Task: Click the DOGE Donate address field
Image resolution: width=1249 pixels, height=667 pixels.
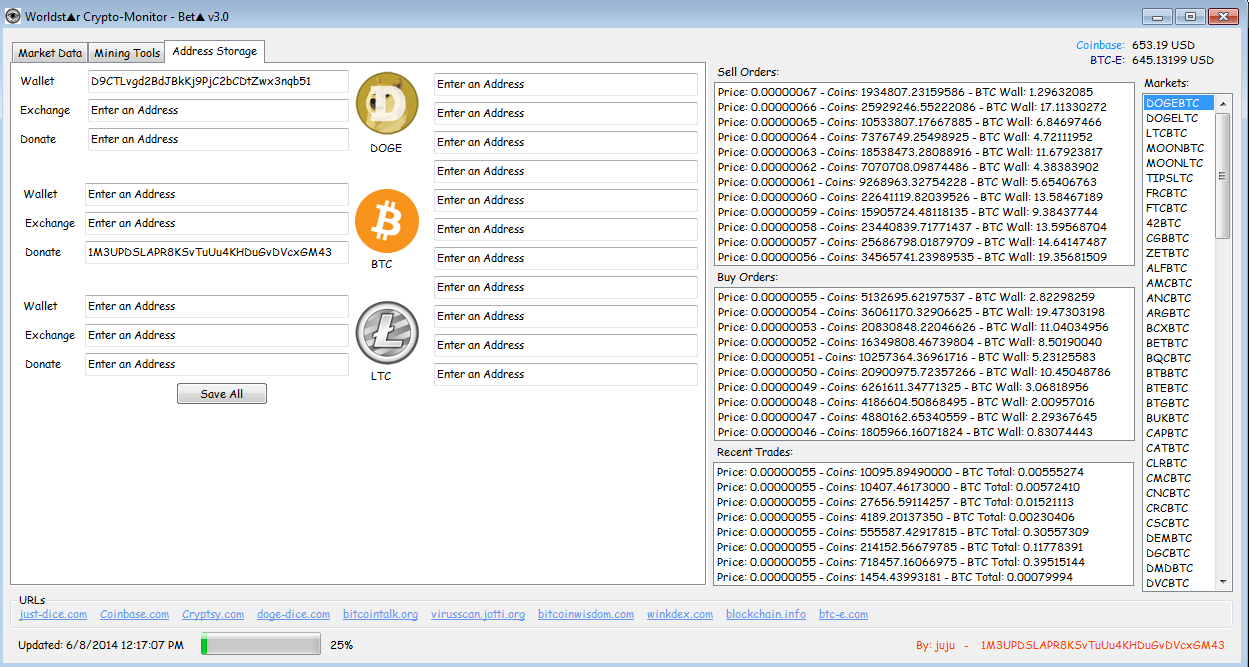Action: pos(218,139)
